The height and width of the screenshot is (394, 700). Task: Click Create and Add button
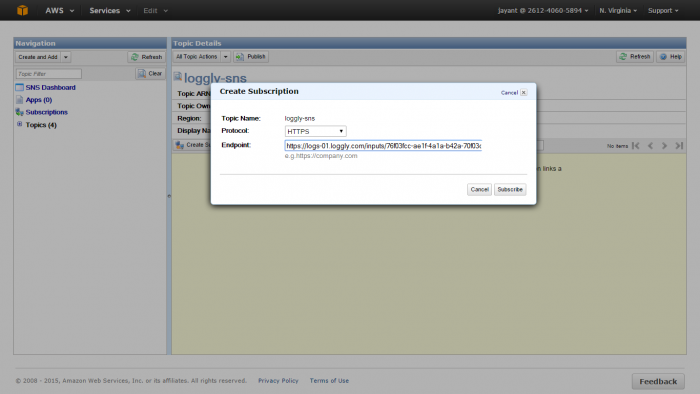38,57
